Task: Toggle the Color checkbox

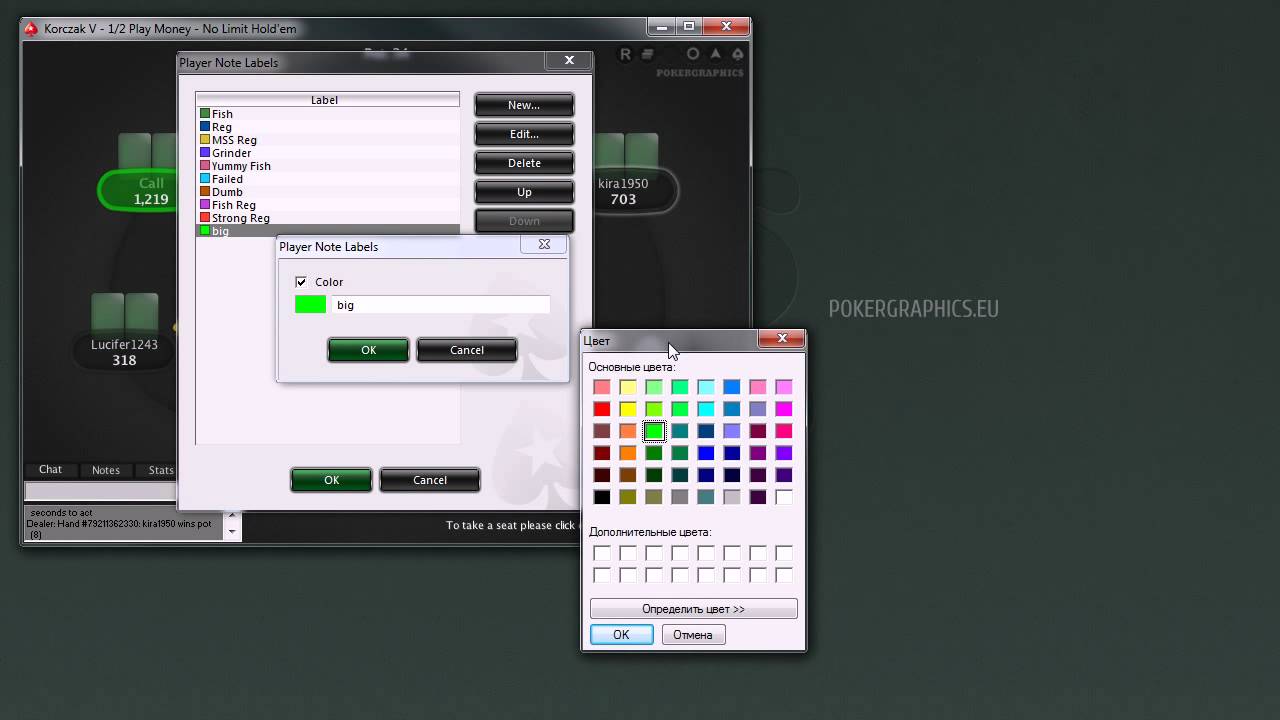Action: pos(301,282)
